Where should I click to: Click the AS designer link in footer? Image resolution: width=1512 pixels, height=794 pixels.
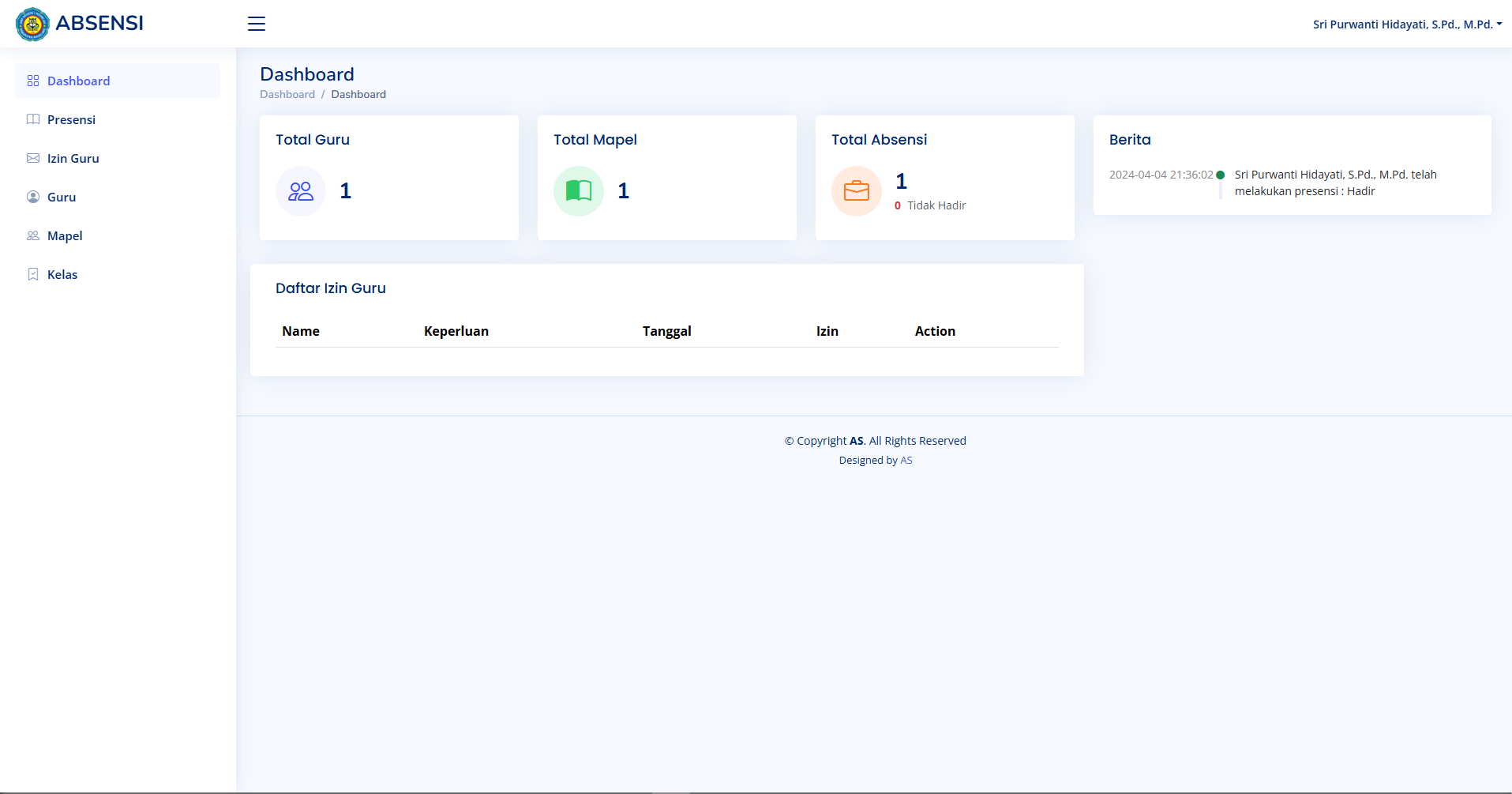pos(906,461)
